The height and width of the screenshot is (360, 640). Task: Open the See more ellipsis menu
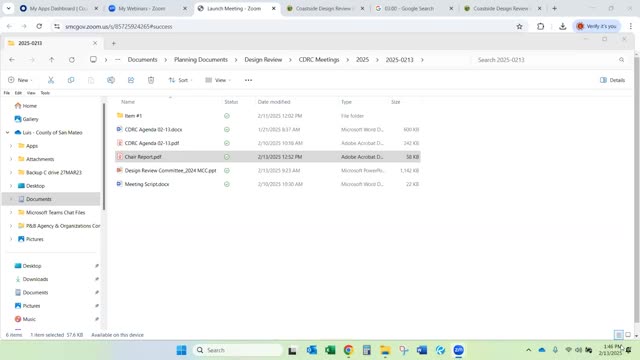tap(248, 80)
